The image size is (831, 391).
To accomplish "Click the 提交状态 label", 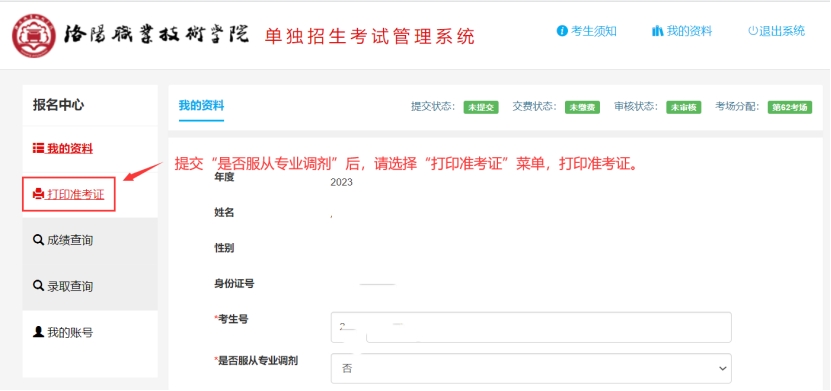I will tap(433, 106).
